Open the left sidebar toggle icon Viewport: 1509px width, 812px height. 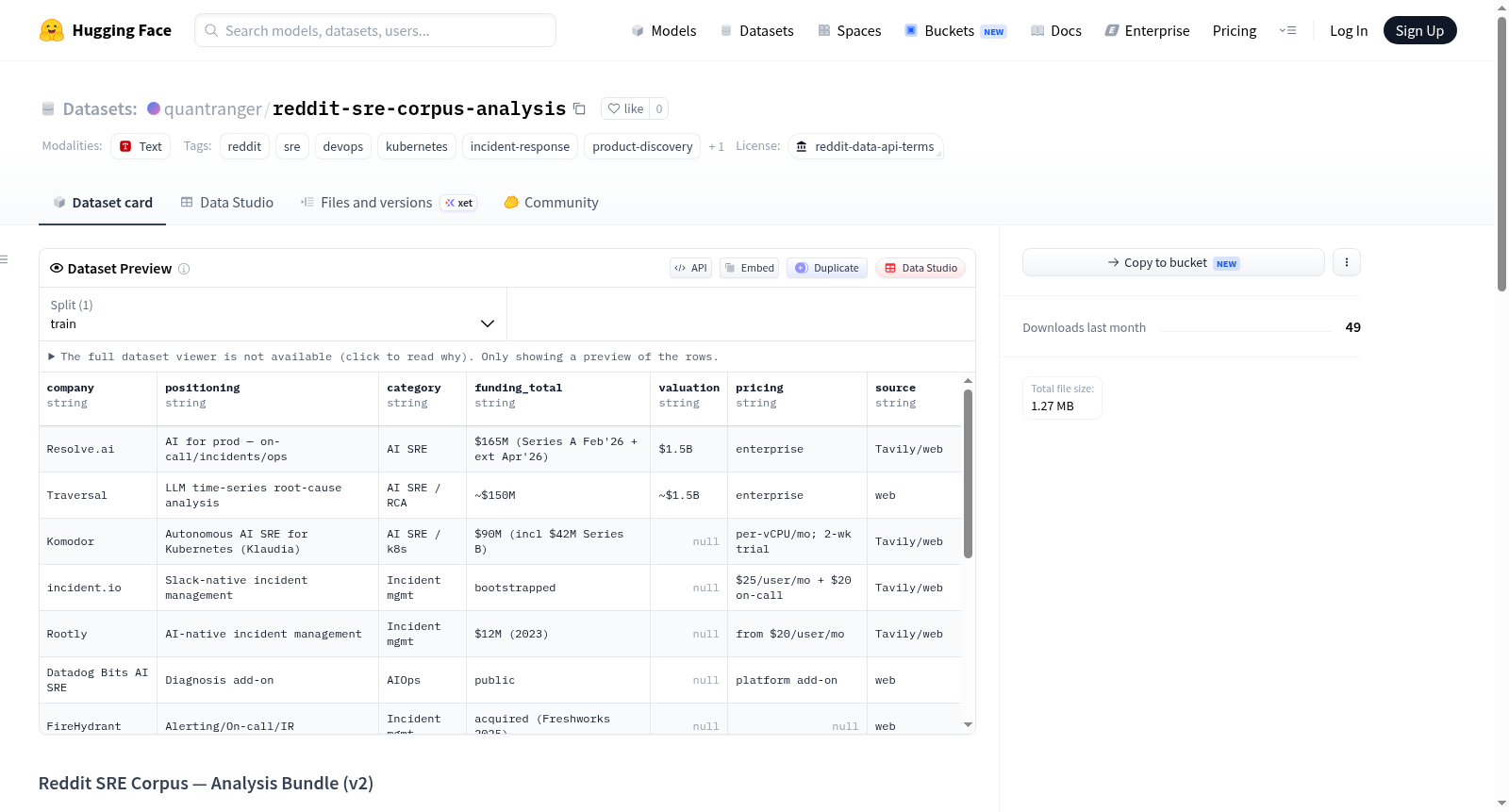point(4,259)
